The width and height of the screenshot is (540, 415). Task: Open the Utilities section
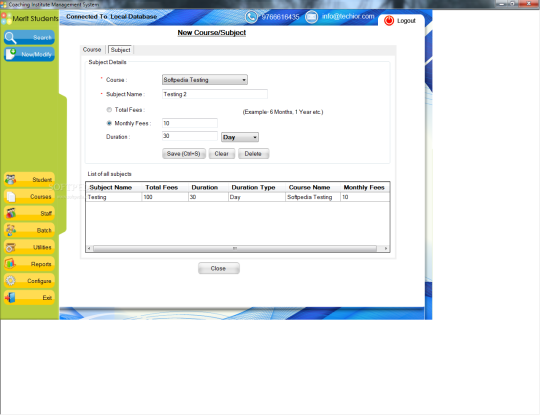click(x=29, y=247)
